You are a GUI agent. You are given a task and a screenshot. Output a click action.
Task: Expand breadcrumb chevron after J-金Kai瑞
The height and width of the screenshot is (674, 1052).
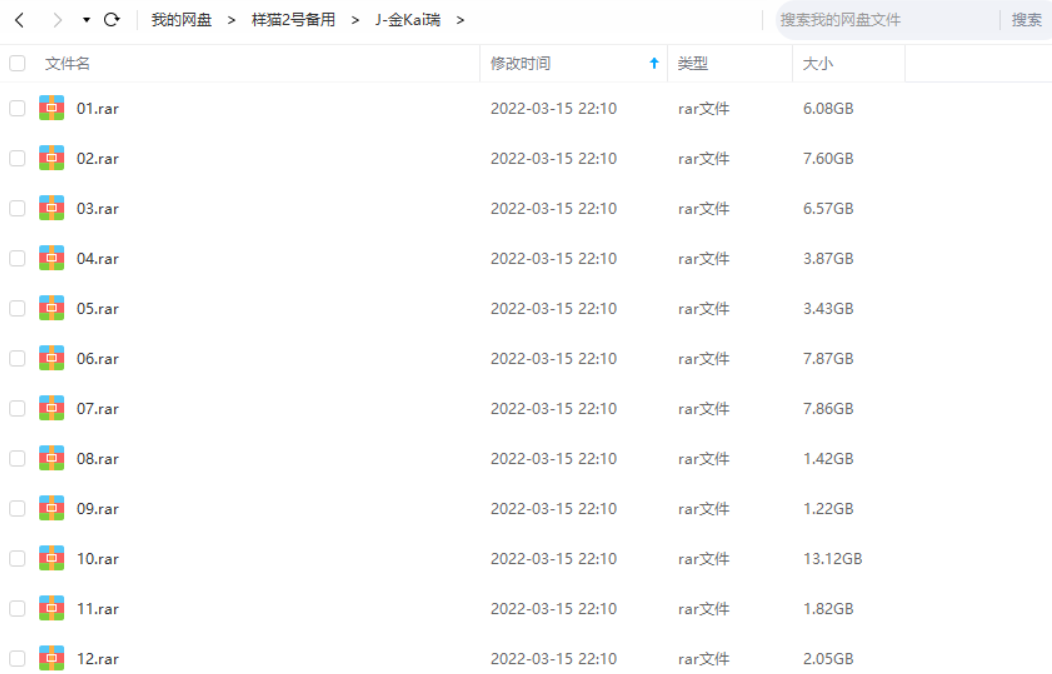(461, 20)
